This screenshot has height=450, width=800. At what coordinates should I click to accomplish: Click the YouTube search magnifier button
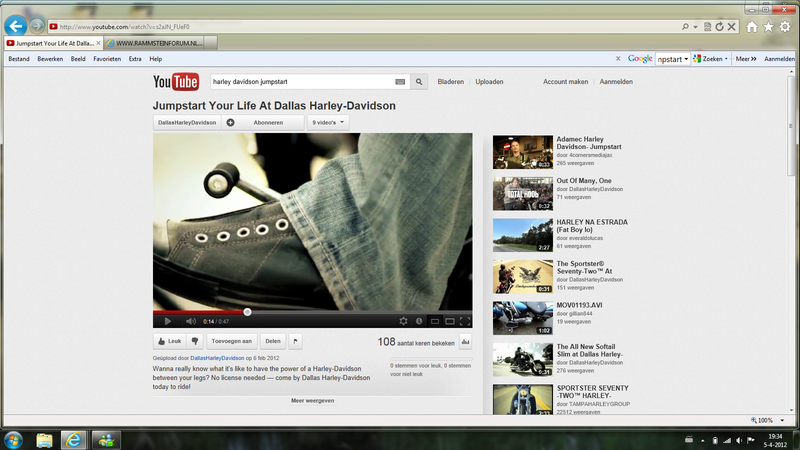click(x=420, y=82)
